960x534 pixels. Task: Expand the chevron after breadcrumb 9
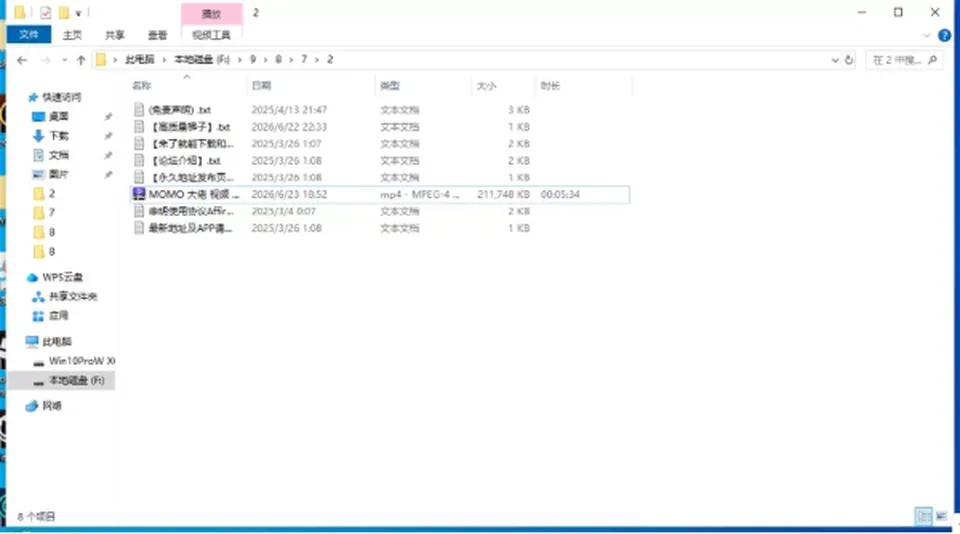coord(266,59)
